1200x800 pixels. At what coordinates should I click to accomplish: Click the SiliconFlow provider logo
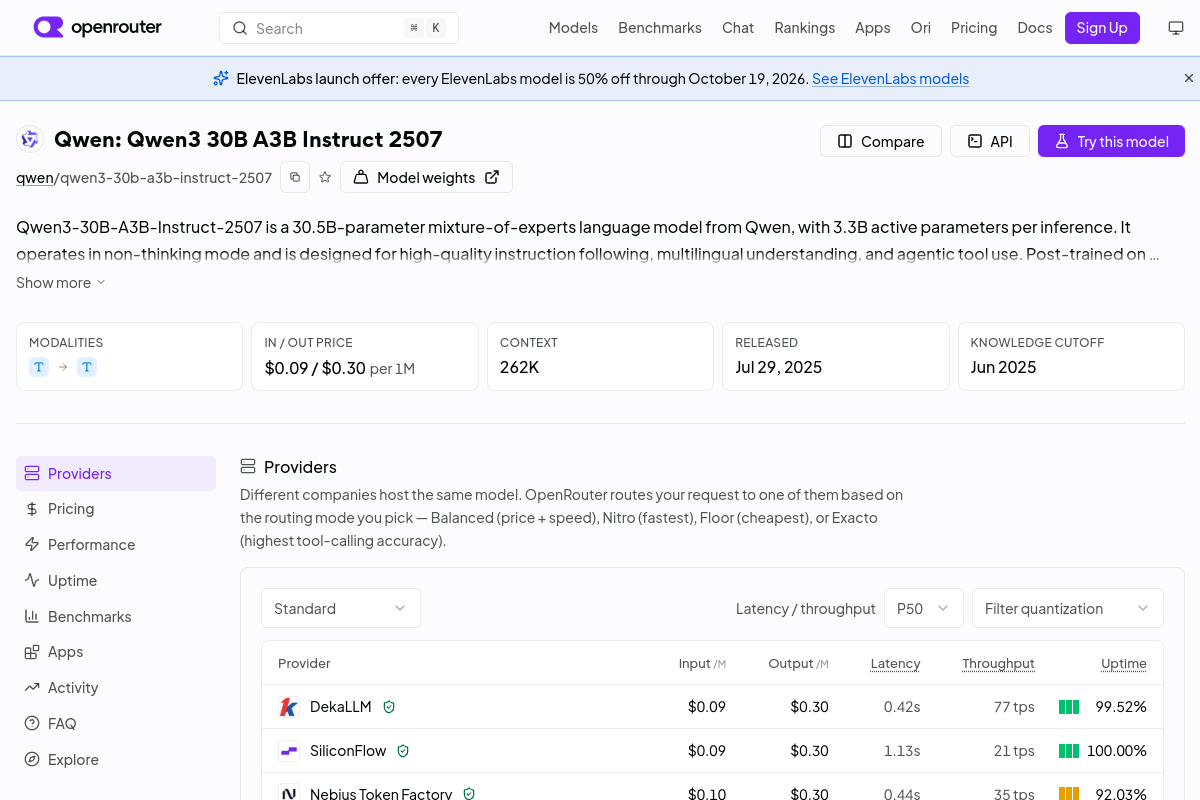(289, 751)
